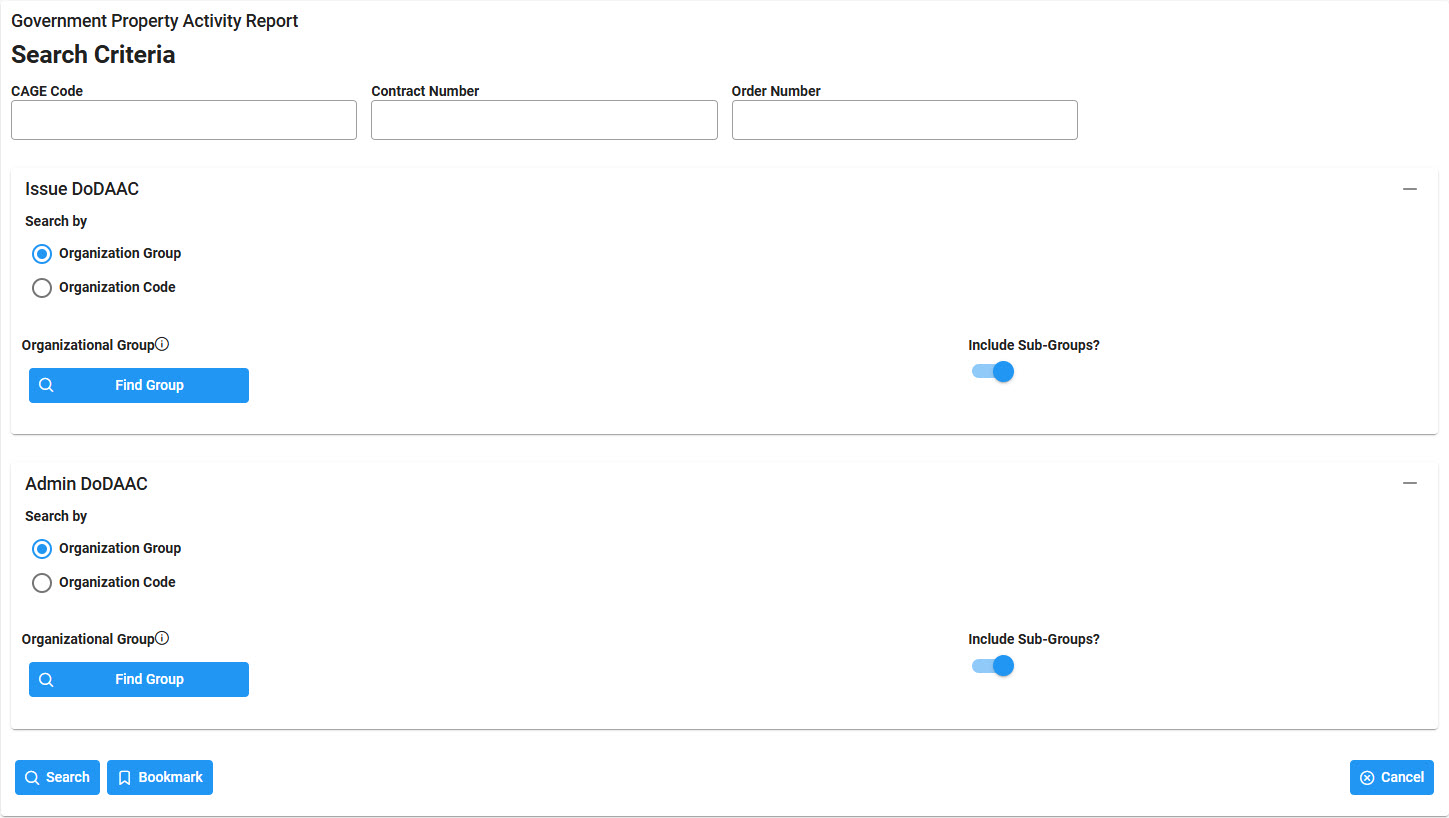The width and height of the screenshot is (1449, 818).
Task: Click the Admin DoDAAC section heading
Action: point(86,484)
